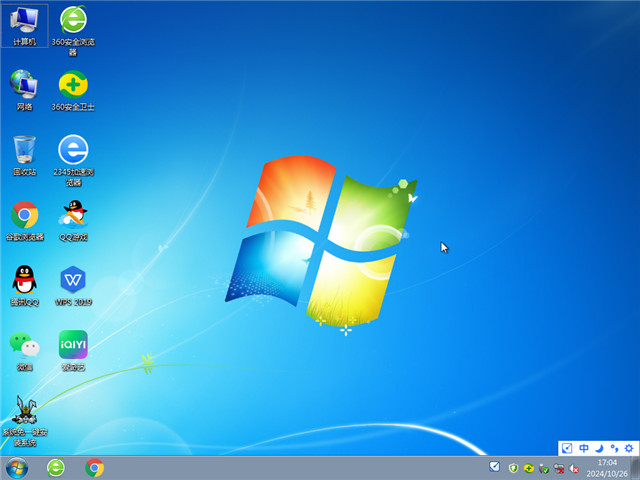Click the safely remove hardware tray icon
The height and width of the screenshot is (480, 640).
coord(544,469)
